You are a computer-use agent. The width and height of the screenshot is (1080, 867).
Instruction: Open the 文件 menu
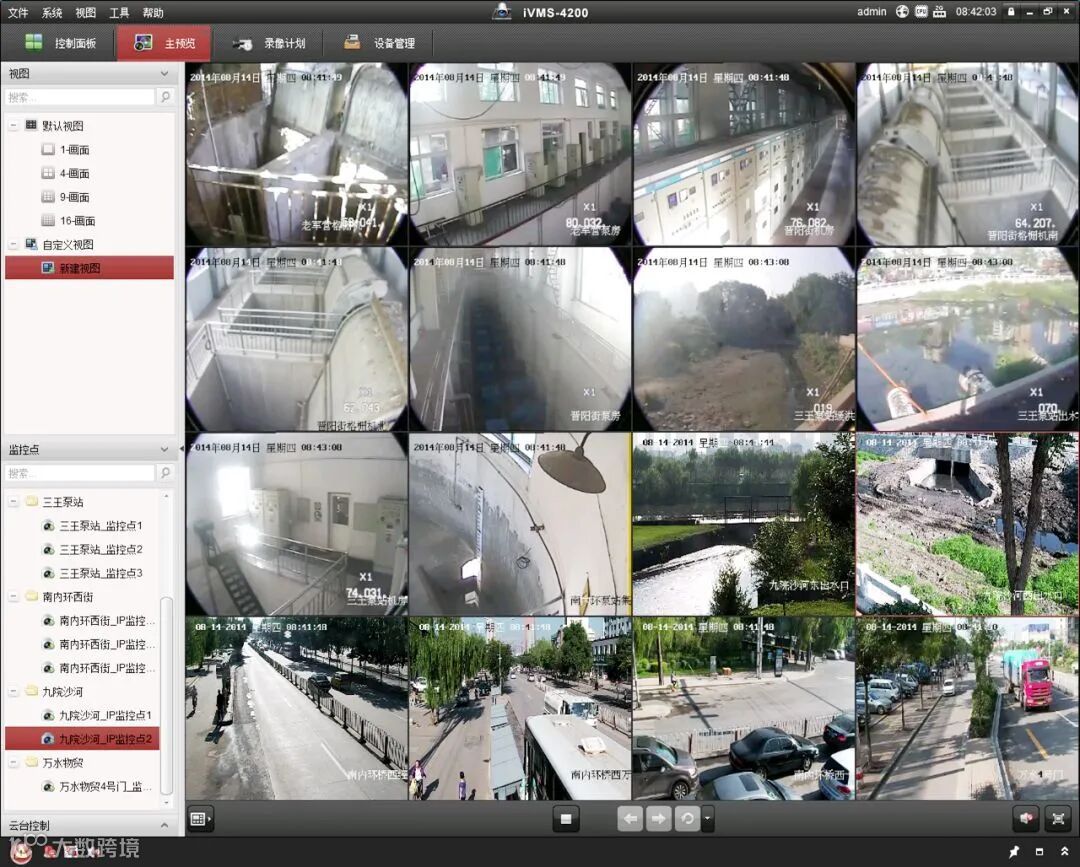(18, 12)
